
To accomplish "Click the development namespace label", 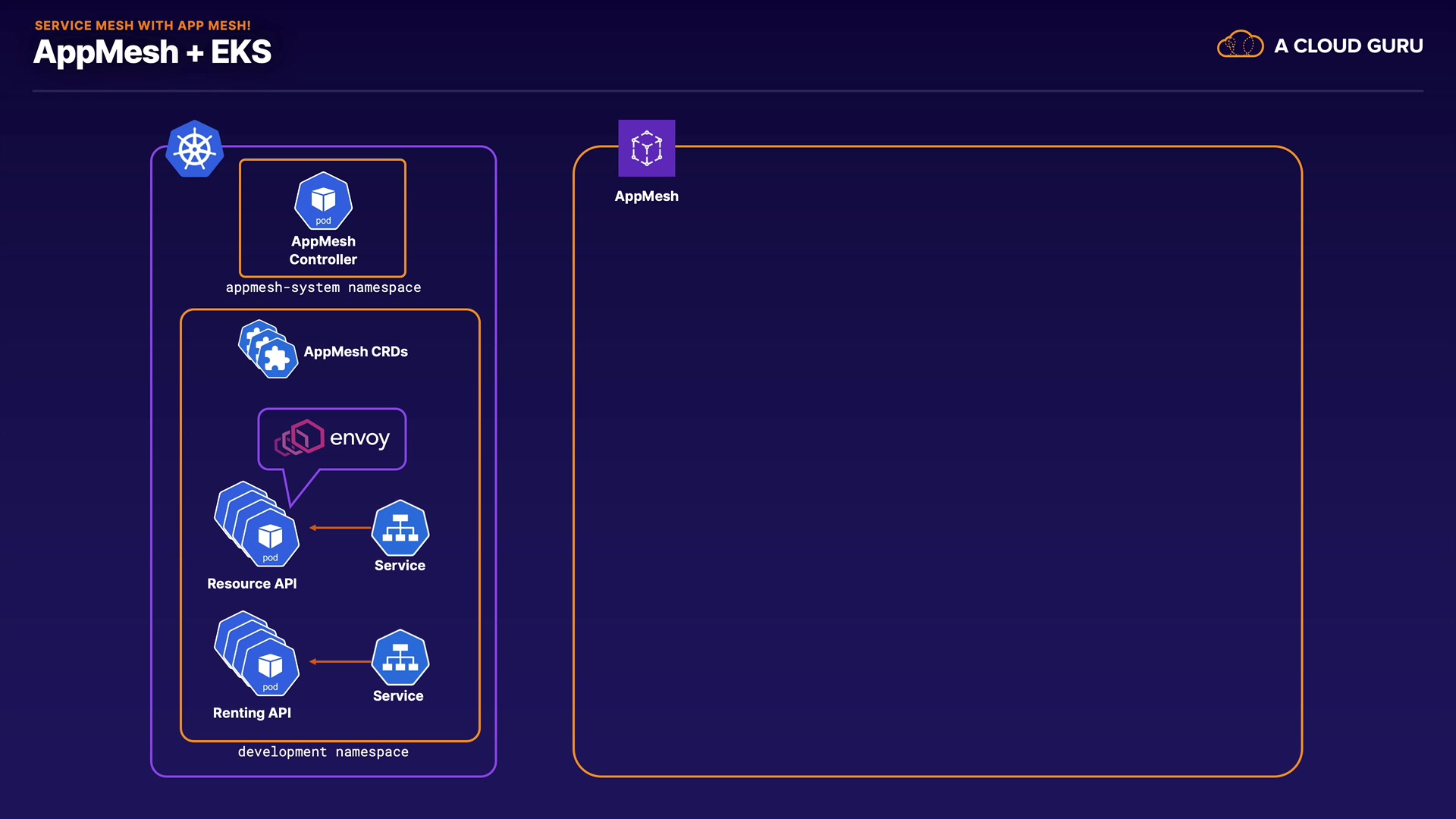I will [323, 752].
